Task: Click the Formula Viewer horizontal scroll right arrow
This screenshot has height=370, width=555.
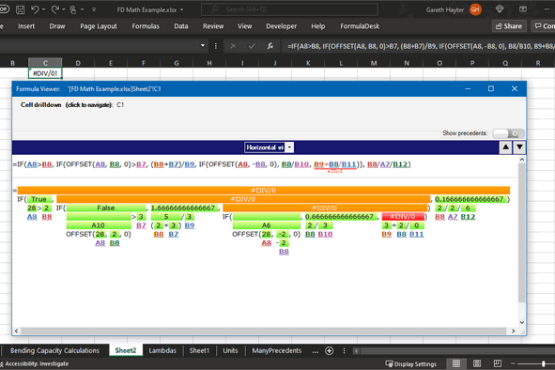Action: 513,331
